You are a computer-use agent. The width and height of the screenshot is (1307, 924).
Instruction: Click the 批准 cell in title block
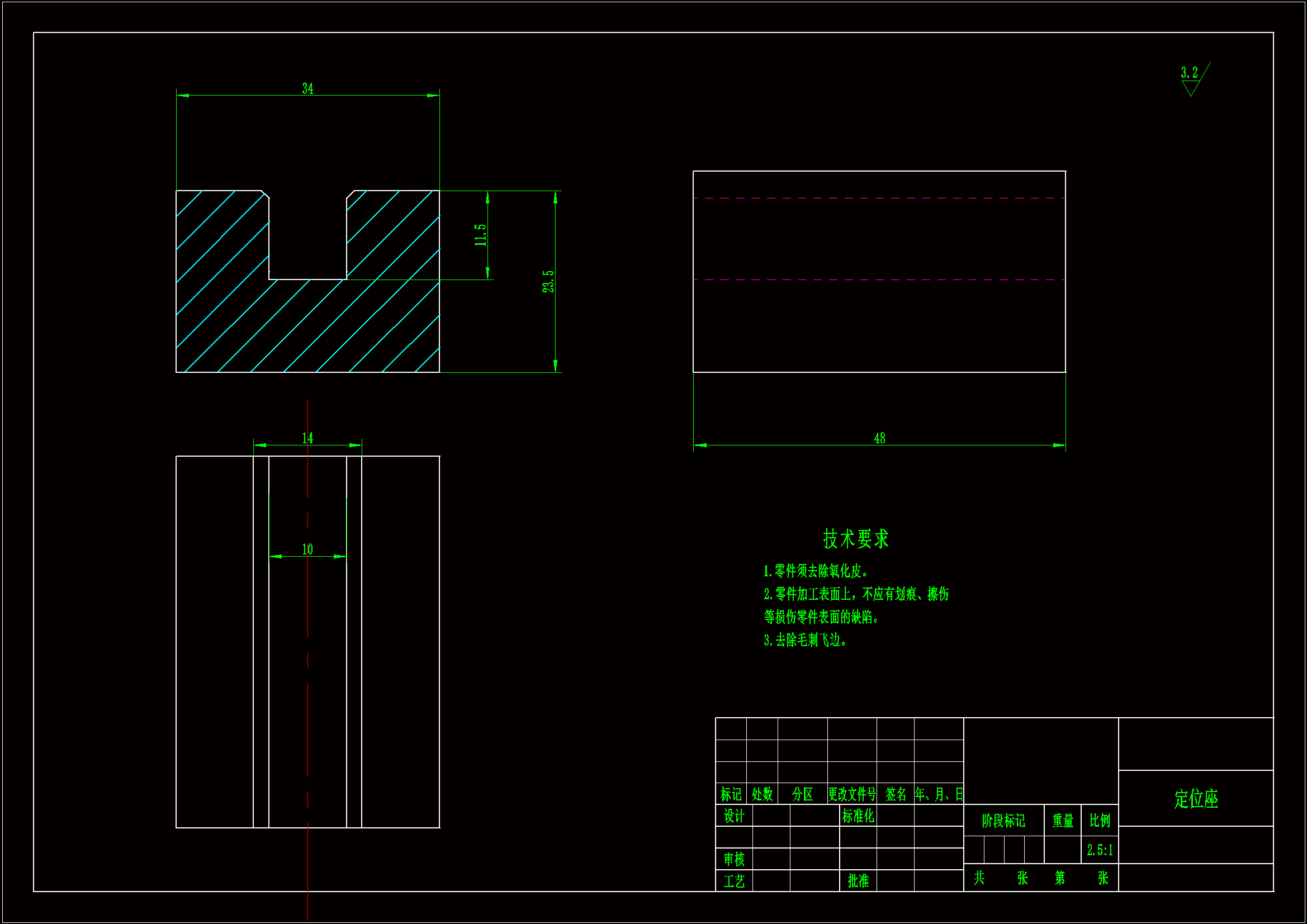pos(858,881)
